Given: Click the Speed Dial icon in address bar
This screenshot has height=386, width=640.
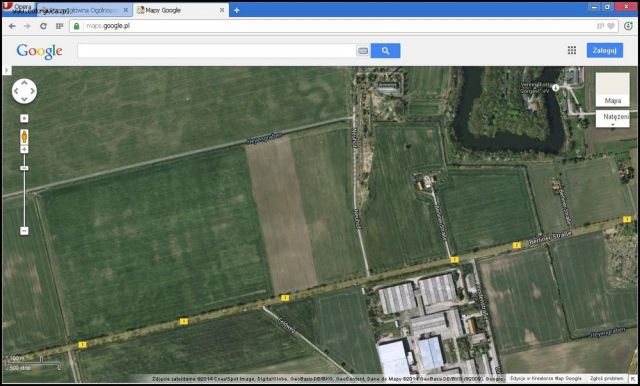Looking at the screenshot, I should (x=600, y=26).
